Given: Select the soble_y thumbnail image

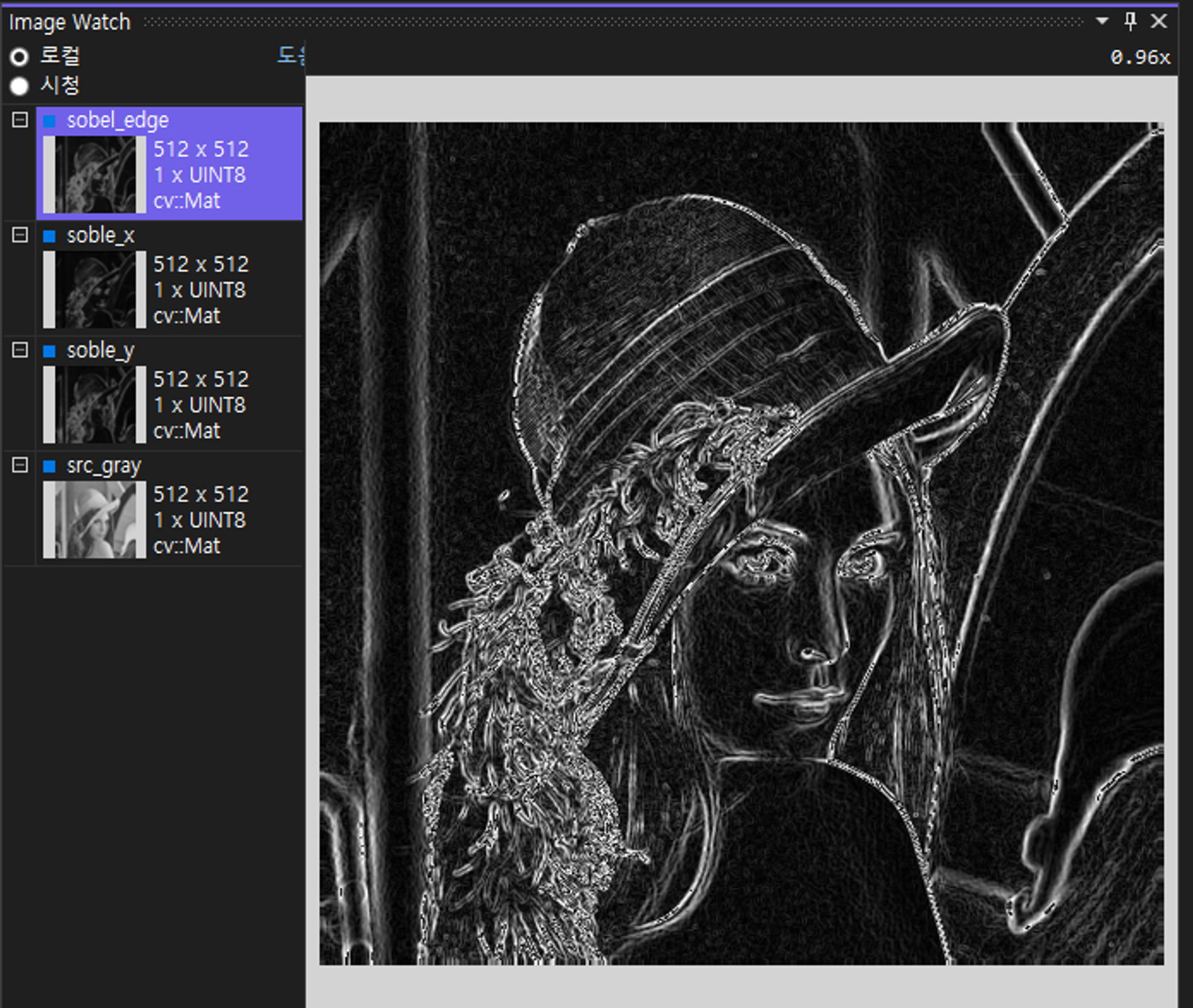Looking at the screenshot, I should 94,405.
